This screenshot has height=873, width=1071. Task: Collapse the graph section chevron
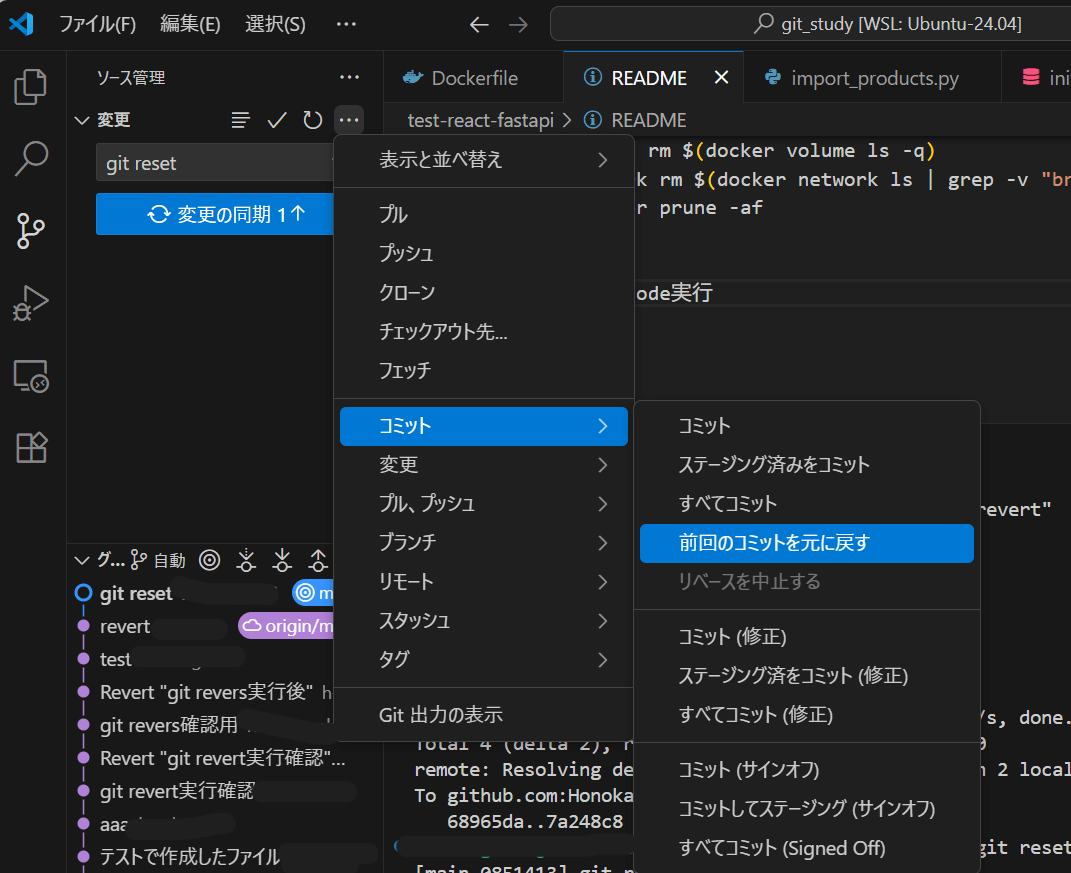tap(82, 560)
